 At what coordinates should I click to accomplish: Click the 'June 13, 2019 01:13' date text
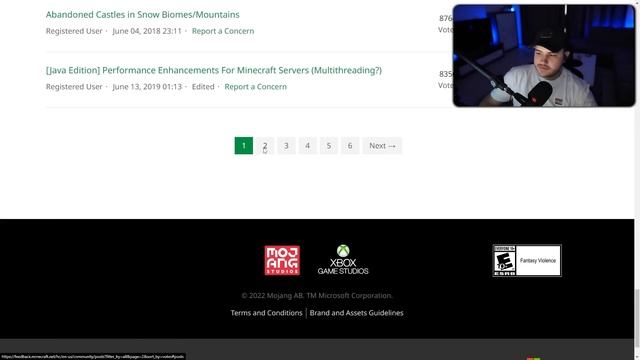[147, 87]
